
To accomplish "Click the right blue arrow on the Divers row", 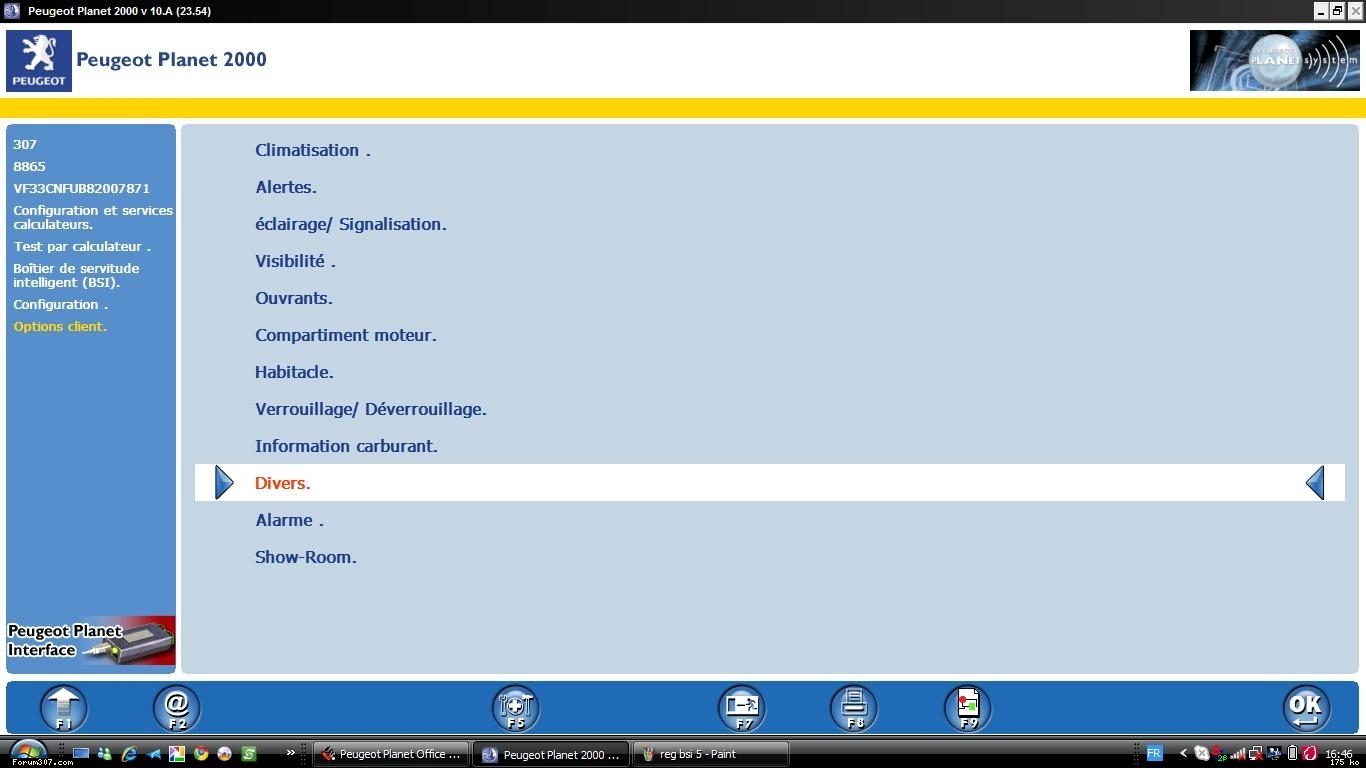I will pyautogui.click(x=1315, y=483).
